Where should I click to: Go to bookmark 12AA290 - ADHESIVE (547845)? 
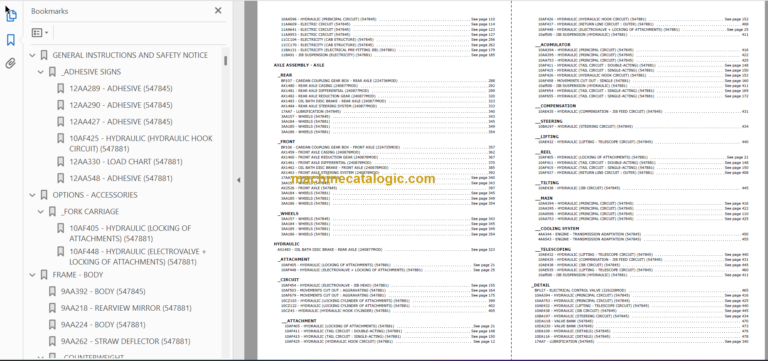coord(120,105)
